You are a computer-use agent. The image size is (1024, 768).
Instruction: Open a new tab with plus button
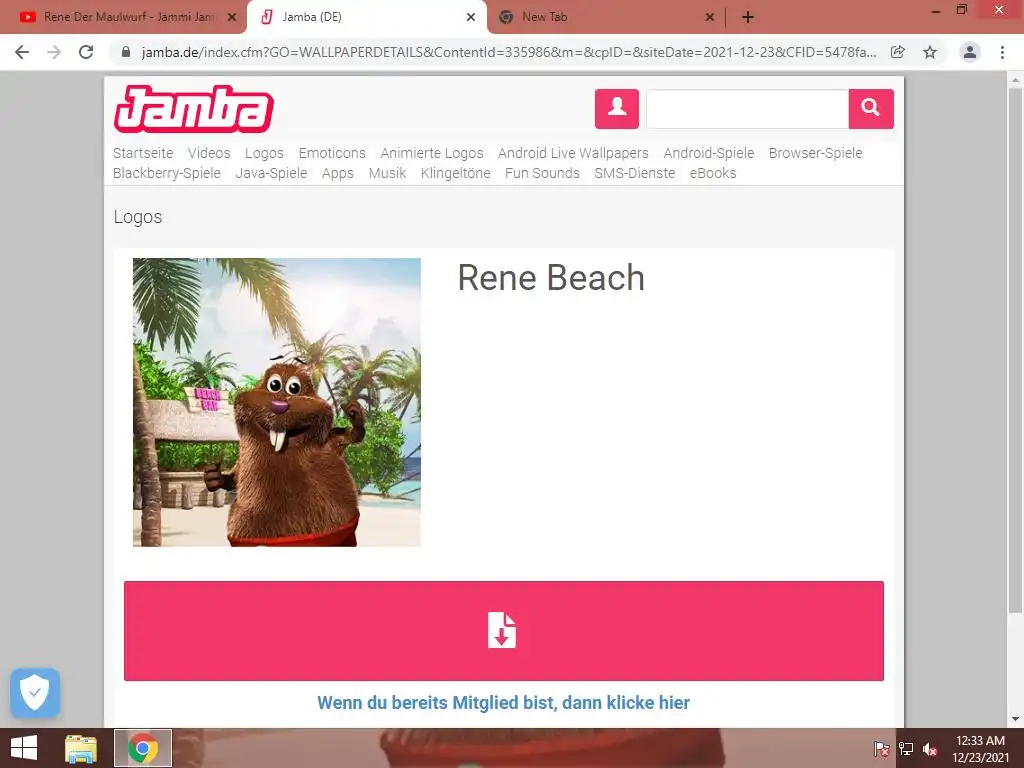tap(748, 17)
